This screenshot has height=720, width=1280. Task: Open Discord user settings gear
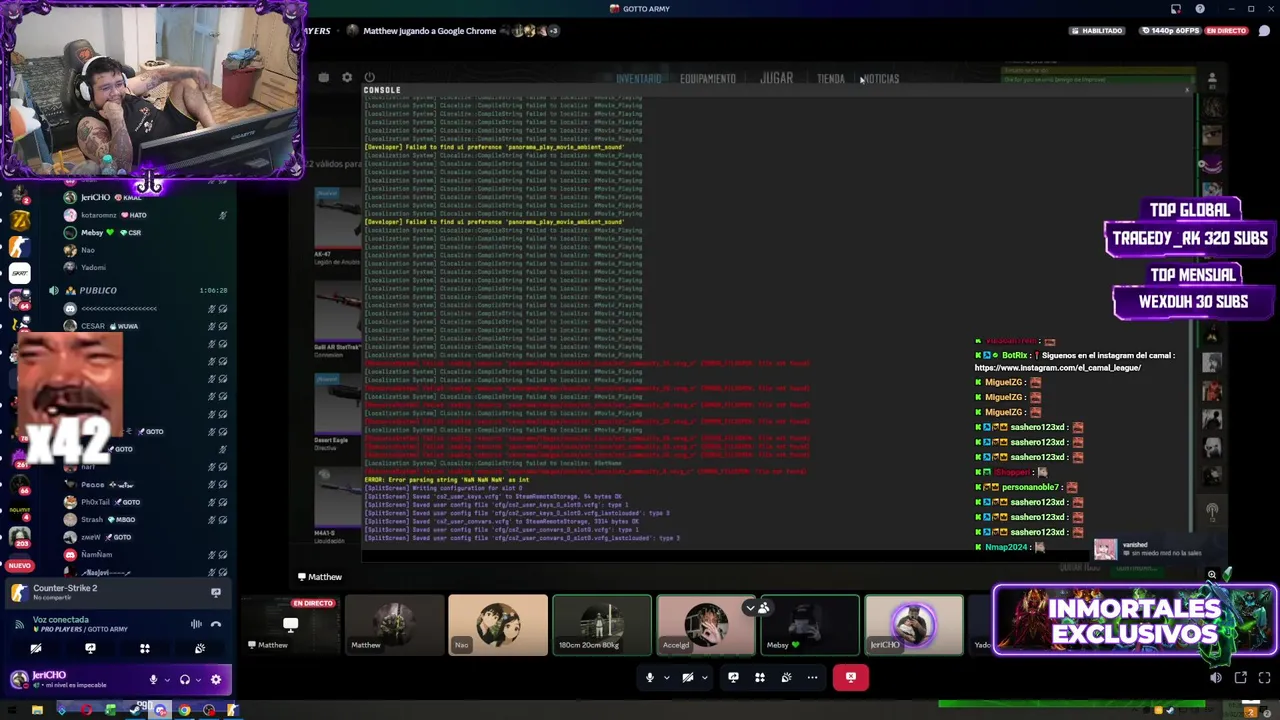(216, 680)
